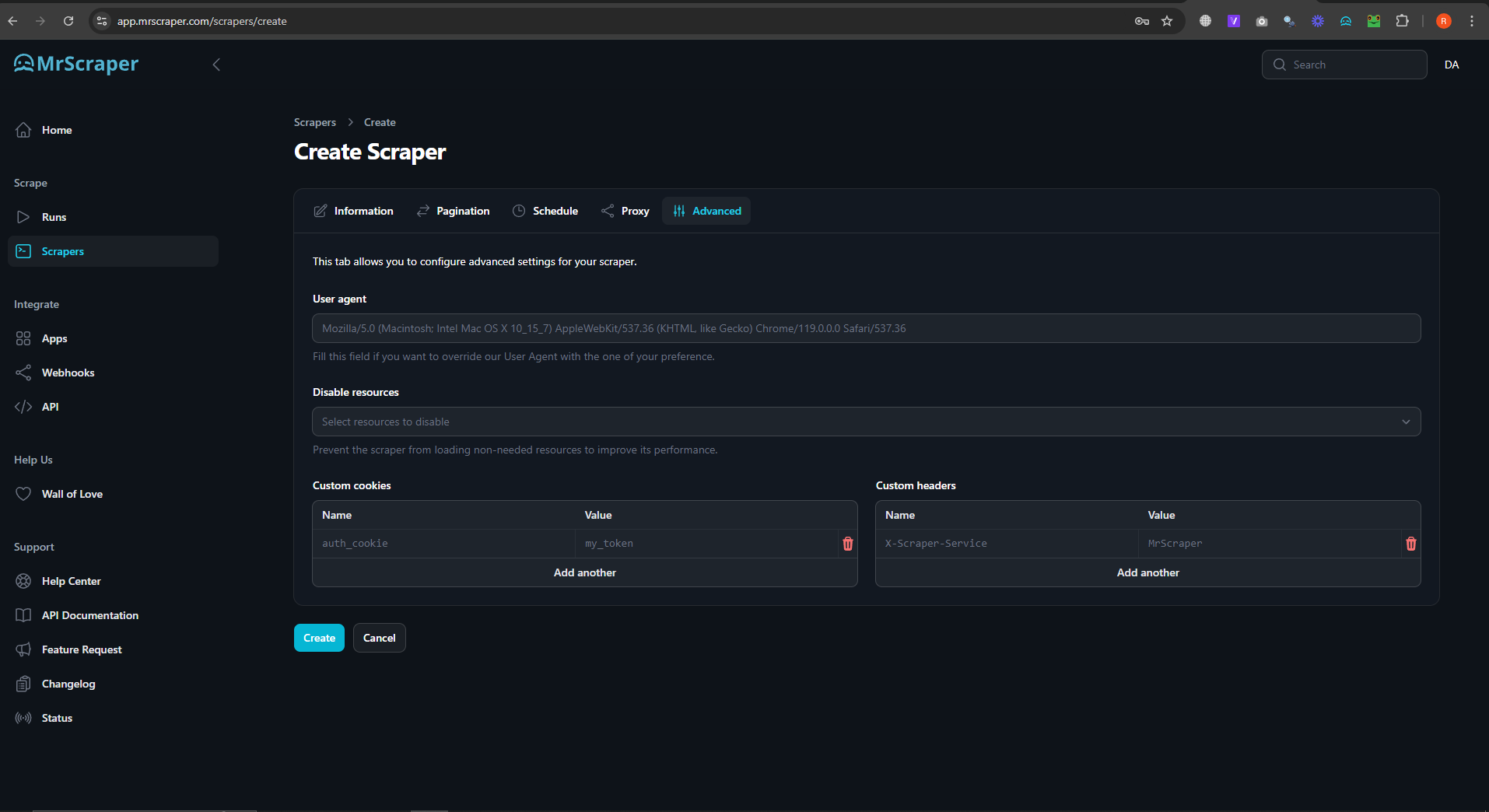
Task: Click the MrScraper logo
Action: 76,64
